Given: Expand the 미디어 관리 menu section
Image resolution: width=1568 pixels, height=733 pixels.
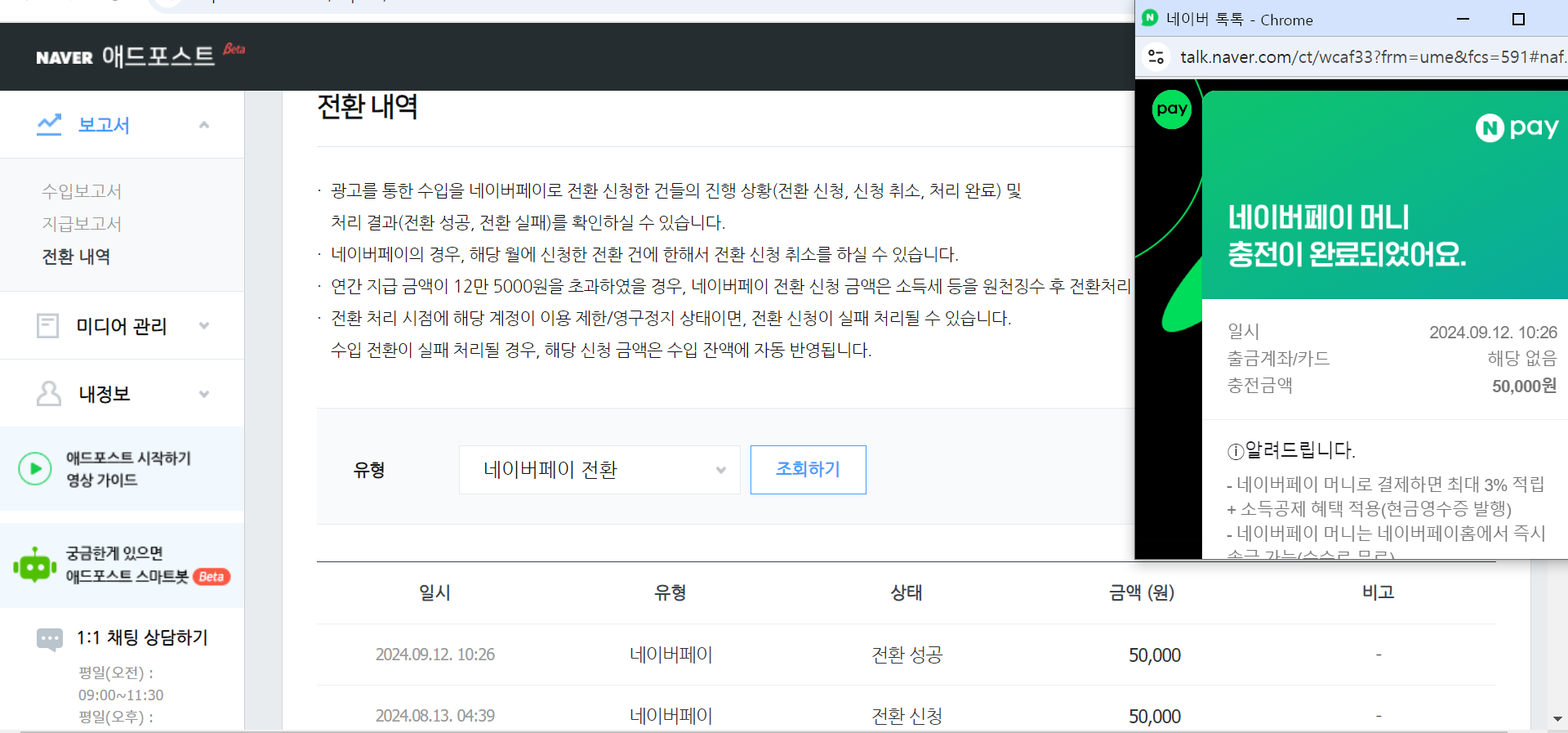Looking at the screenshot, I should click(x=204, y=326).
